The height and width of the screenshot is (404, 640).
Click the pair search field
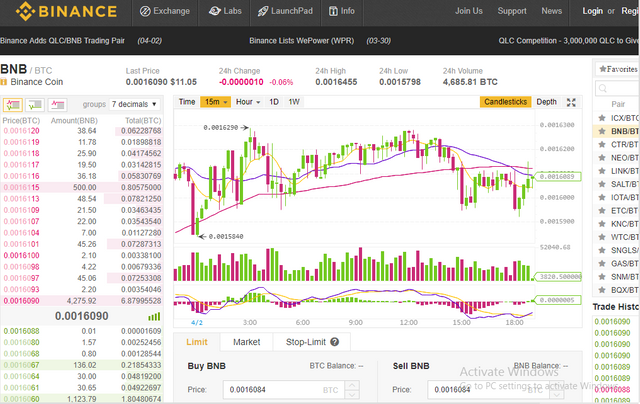coord(618,88)
